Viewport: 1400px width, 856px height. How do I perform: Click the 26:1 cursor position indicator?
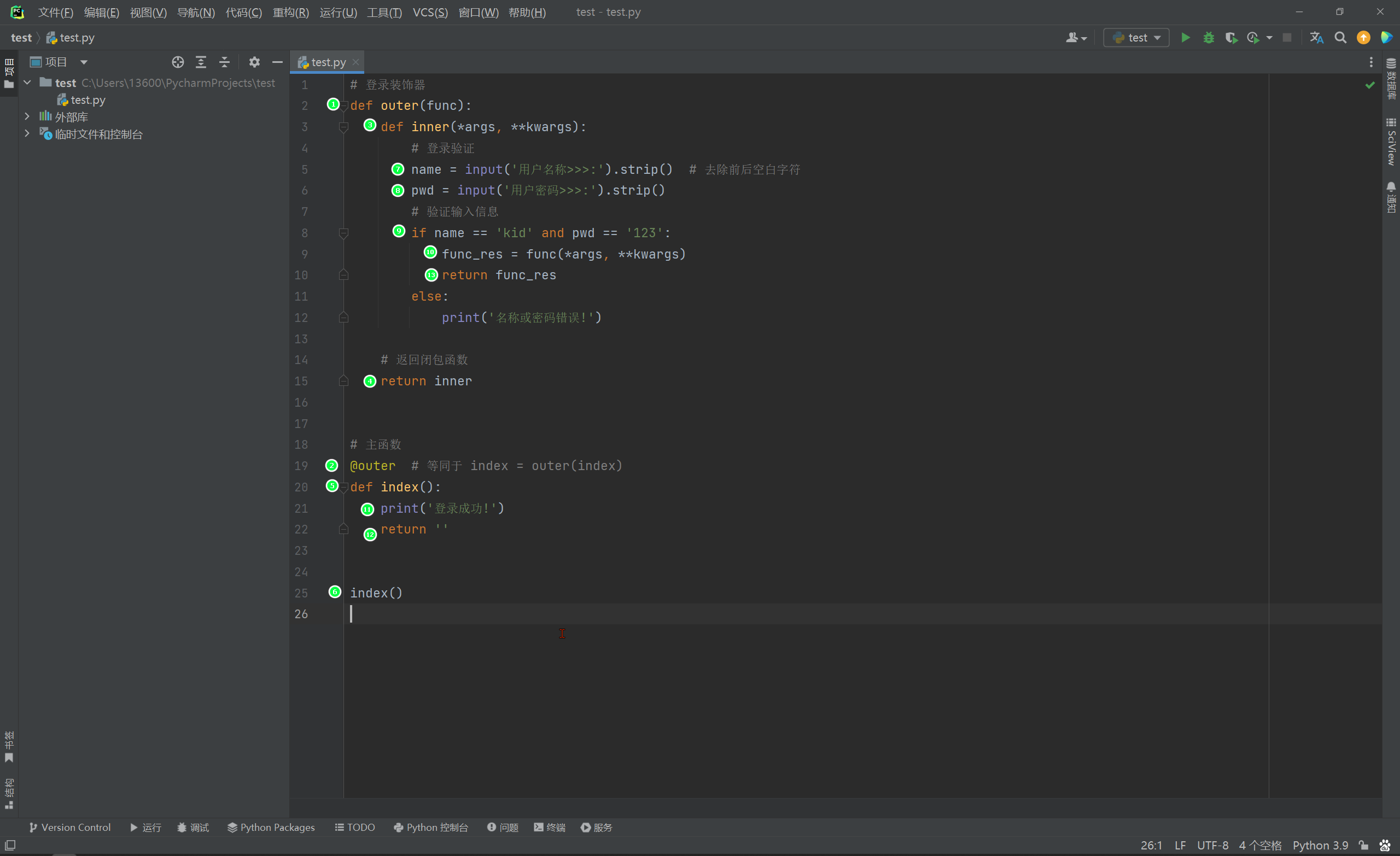(x=1151, y=845)
